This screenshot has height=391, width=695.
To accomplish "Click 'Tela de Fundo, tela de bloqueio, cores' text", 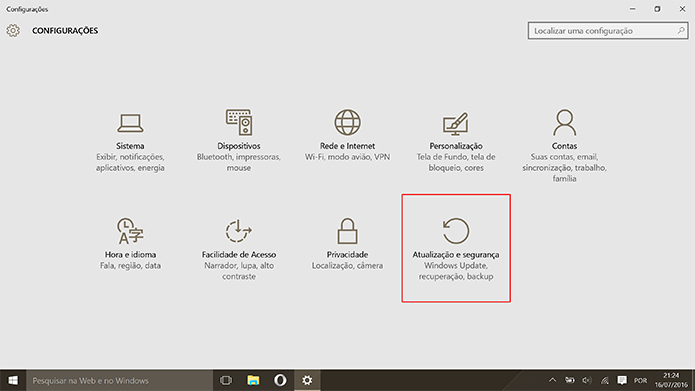I will [x=456, y=162].
